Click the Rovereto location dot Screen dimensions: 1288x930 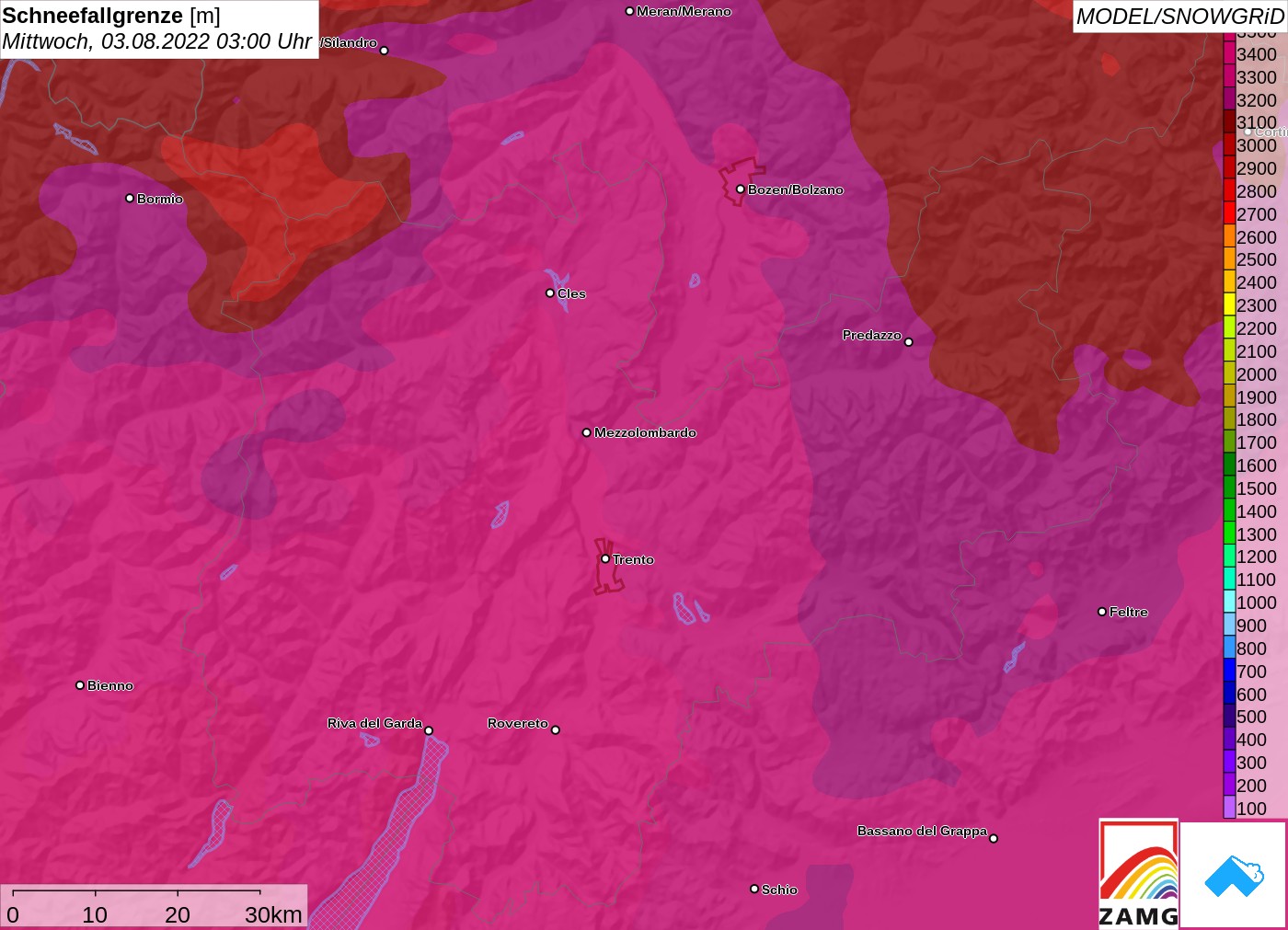point(555,729)
